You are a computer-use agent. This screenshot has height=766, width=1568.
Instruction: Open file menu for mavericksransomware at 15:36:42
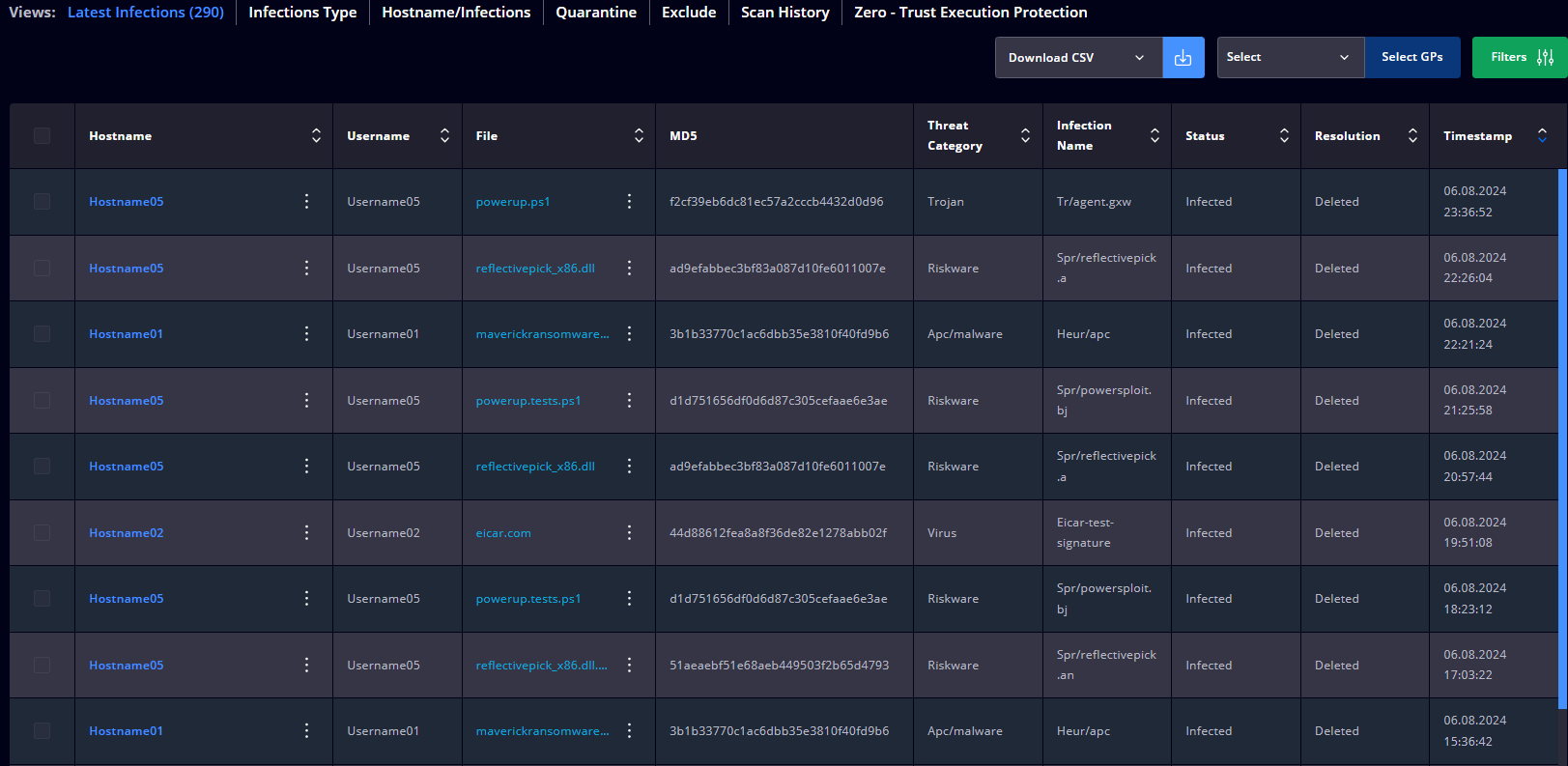629,730
